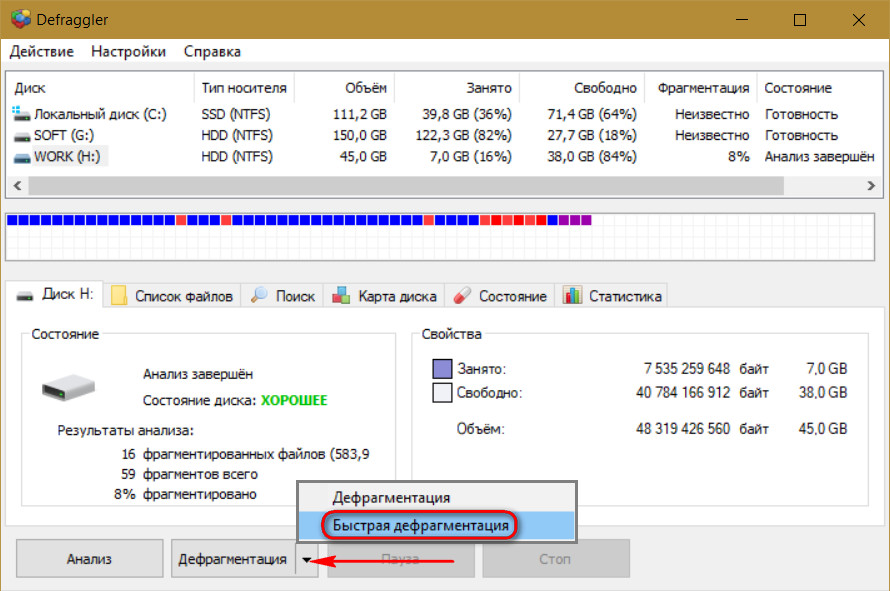
Task: Click the drive list scrollbar left arrow
Action: pos(18,186)
